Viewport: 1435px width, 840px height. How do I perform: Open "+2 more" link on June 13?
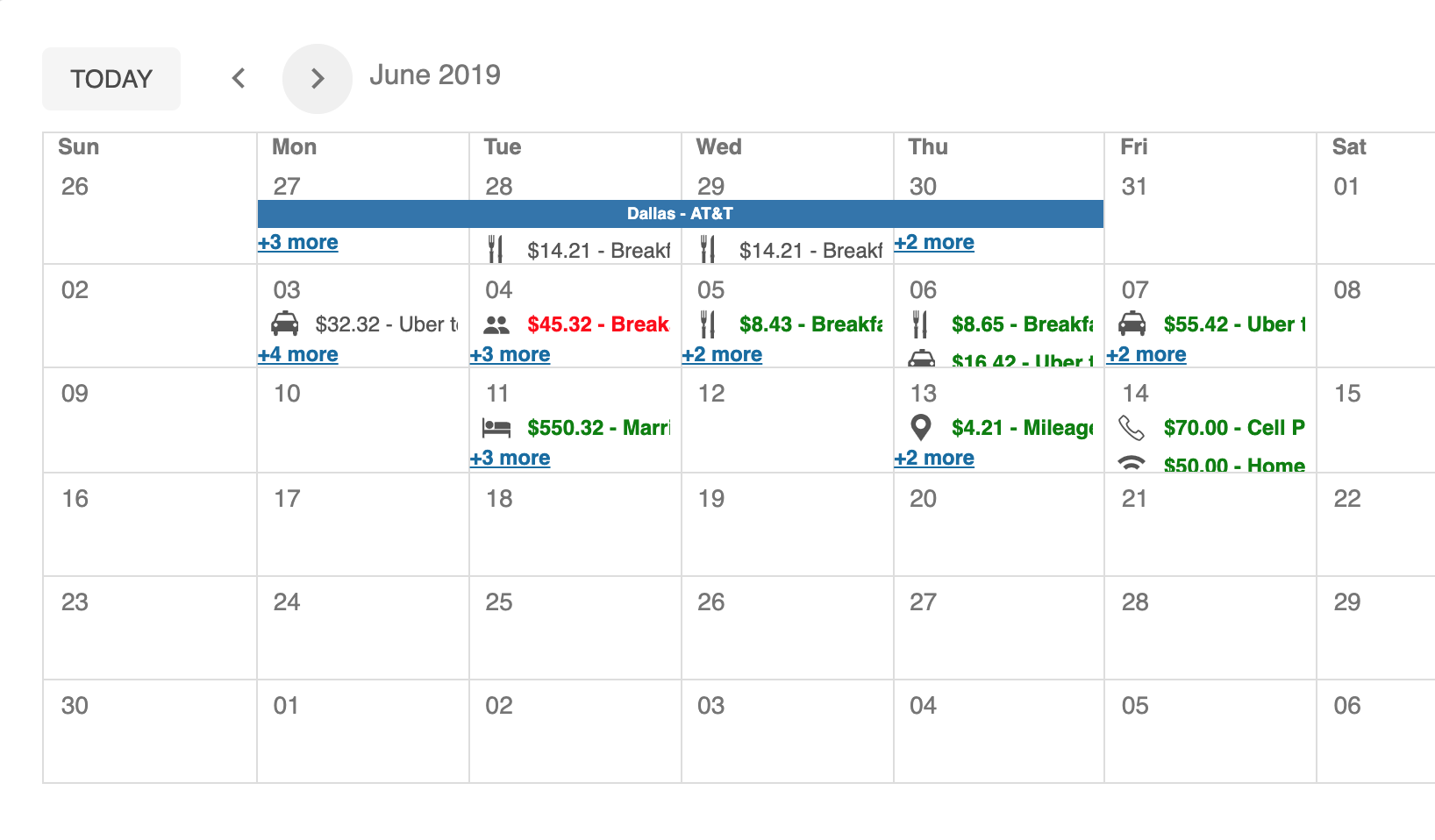coord(934,459)
